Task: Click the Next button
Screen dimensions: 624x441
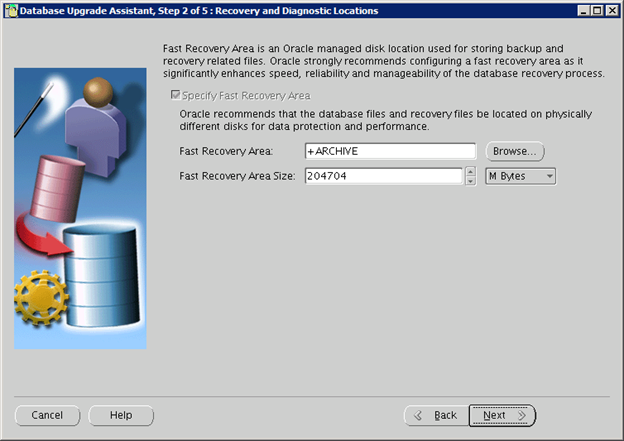Action: (502, 415)
